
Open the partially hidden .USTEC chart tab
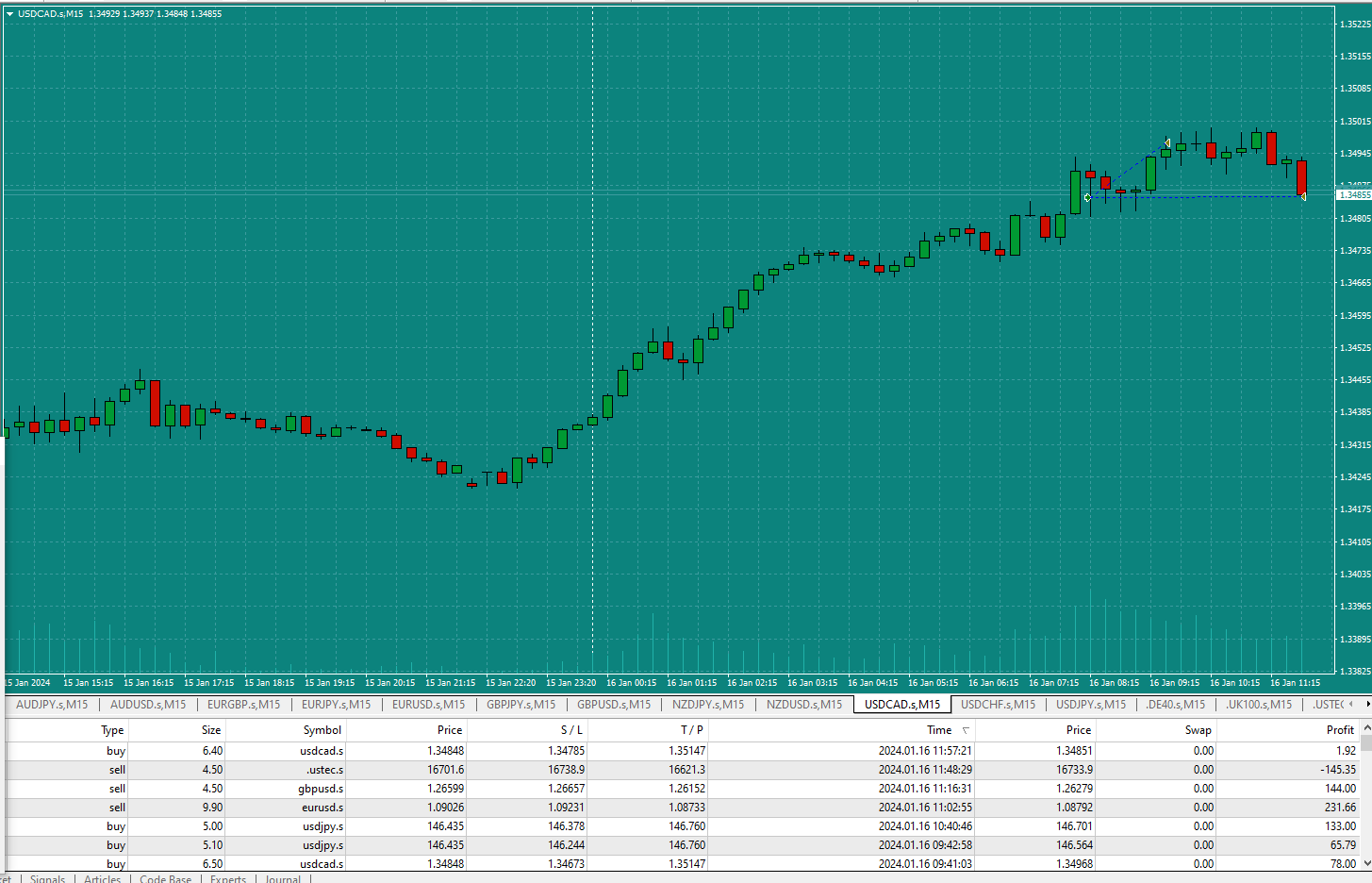(x=1328, y=705)
